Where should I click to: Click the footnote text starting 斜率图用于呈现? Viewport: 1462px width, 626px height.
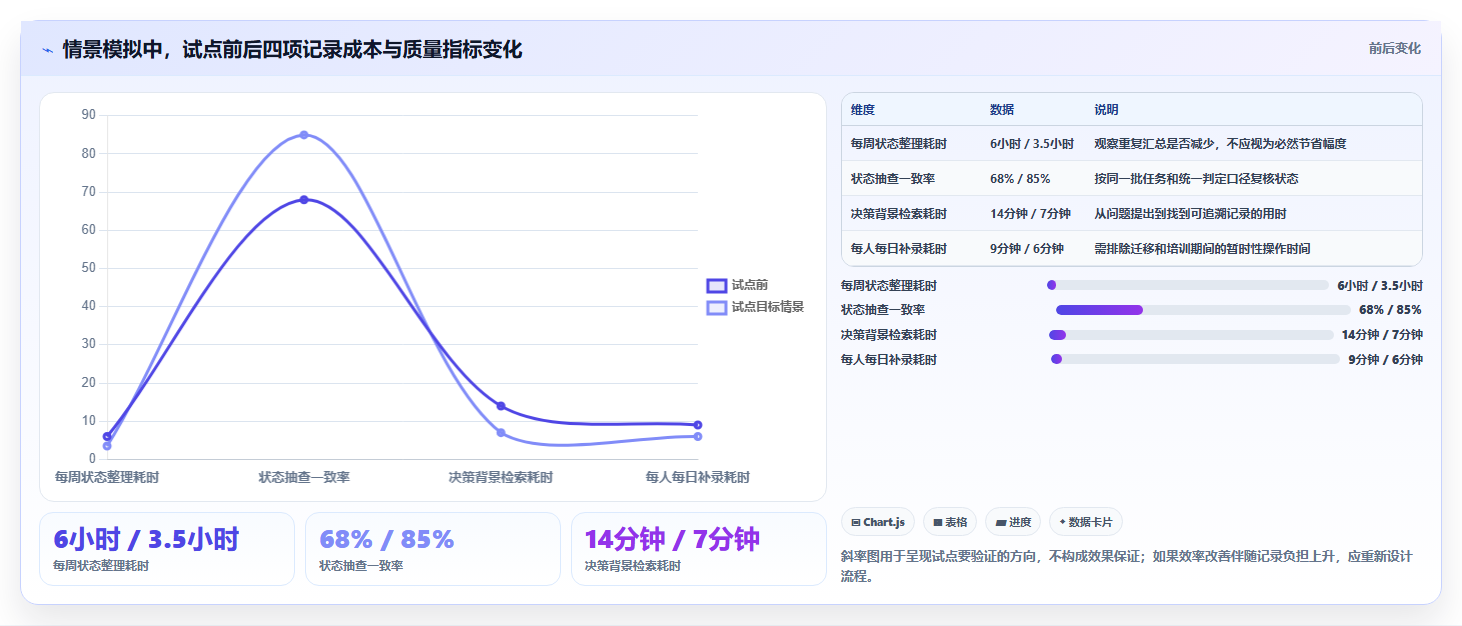(1127, 566)
